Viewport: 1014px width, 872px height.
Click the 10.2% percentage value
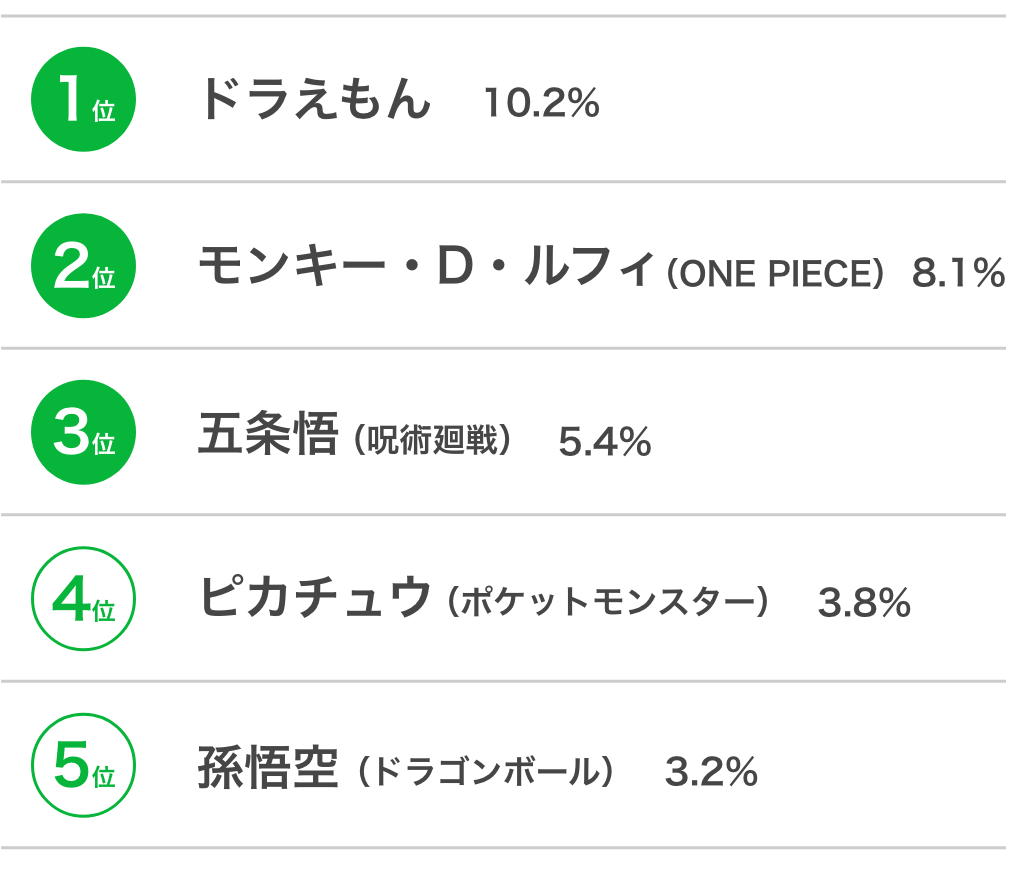[x=542, y=104]
